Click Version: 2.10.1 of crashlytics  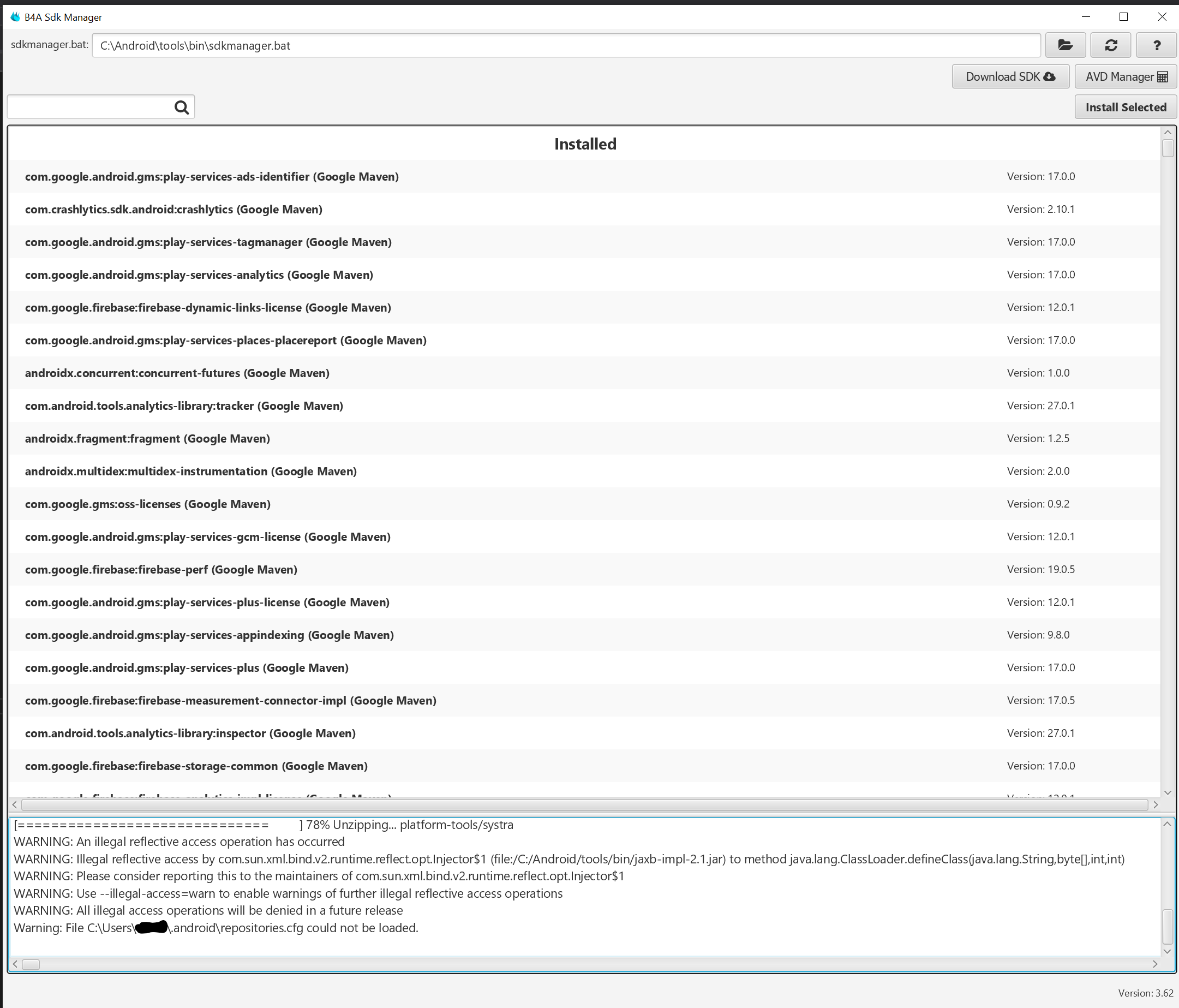(1040, 210)
